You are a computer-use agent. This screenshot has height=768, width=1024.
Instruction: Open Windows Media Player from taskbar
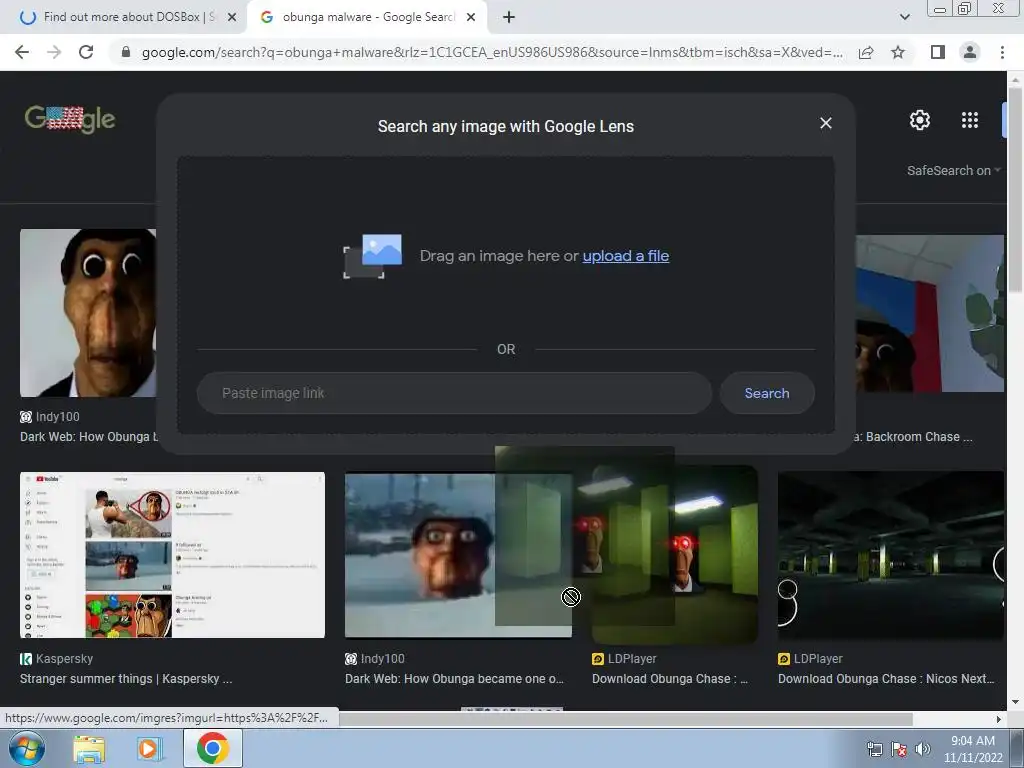149,749
